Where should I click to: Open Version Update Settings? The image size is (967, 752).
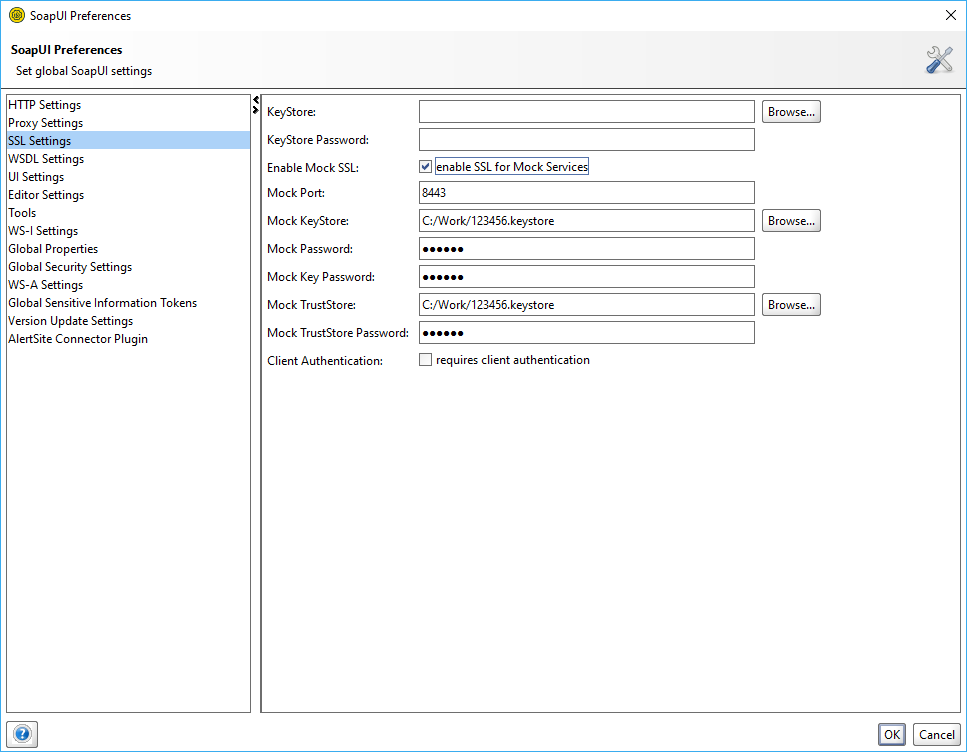pos(70,320)
